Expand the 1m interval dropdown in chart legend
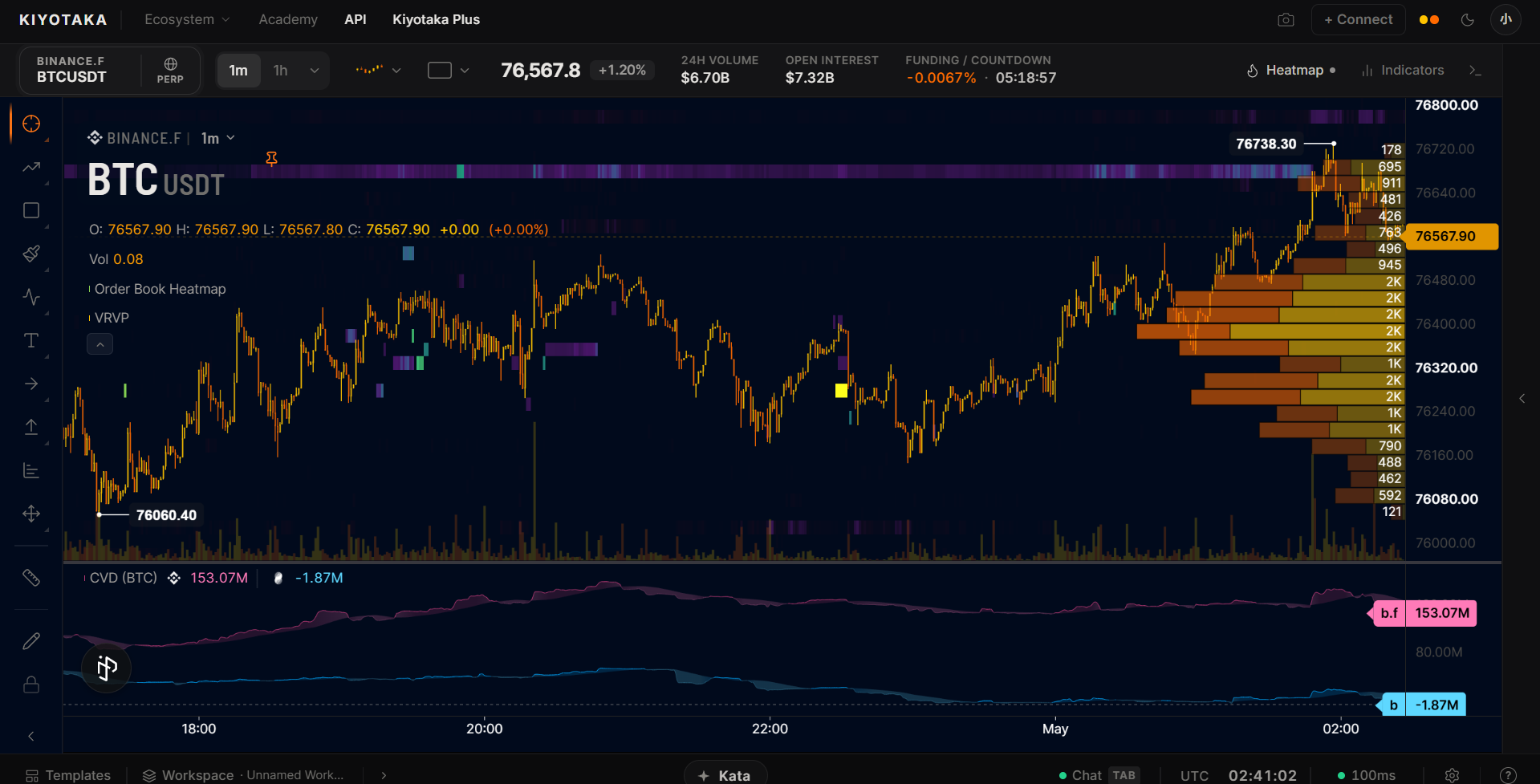 218,138
